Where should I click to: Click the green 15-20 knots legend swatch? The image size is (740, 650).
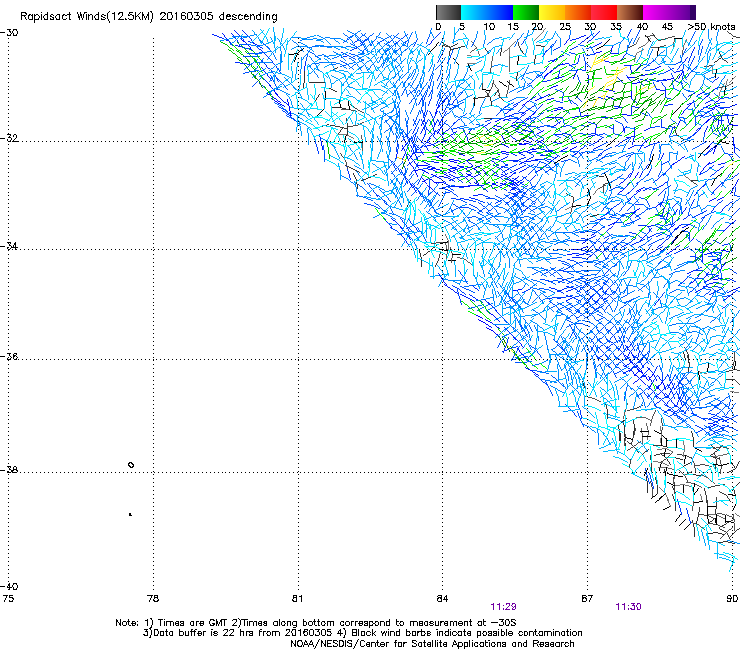[x=526, y=12]
